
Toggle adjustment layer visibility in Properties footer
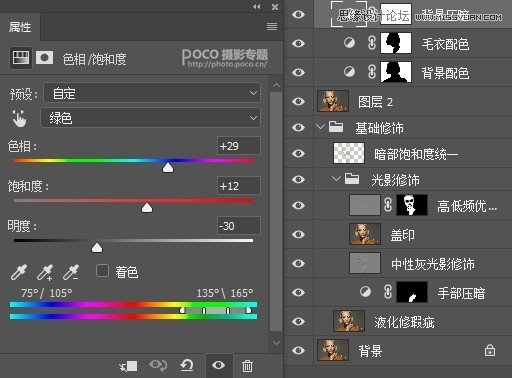click(x=218, y=365)
